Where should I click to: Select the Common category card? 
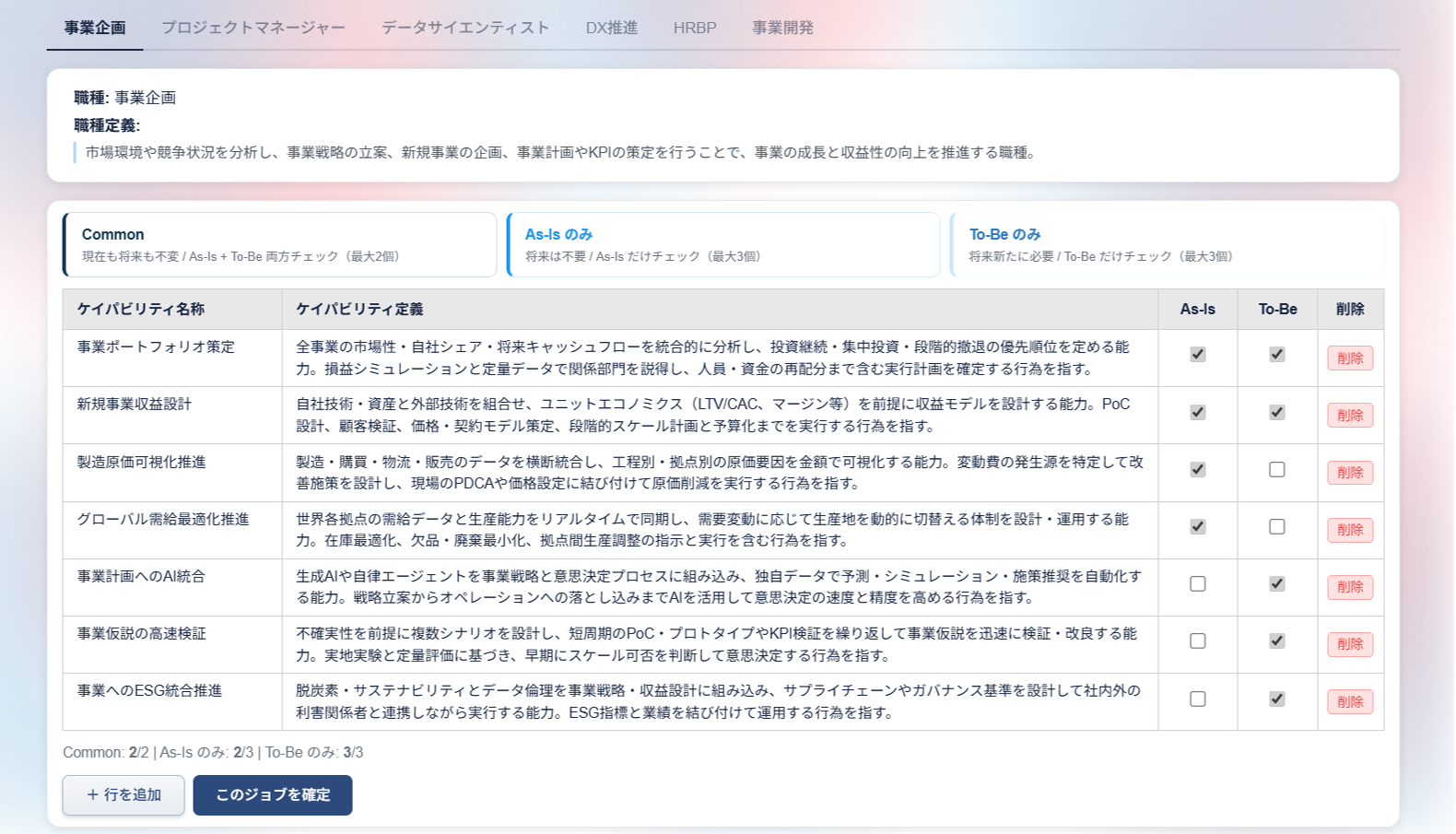point(280,244)
